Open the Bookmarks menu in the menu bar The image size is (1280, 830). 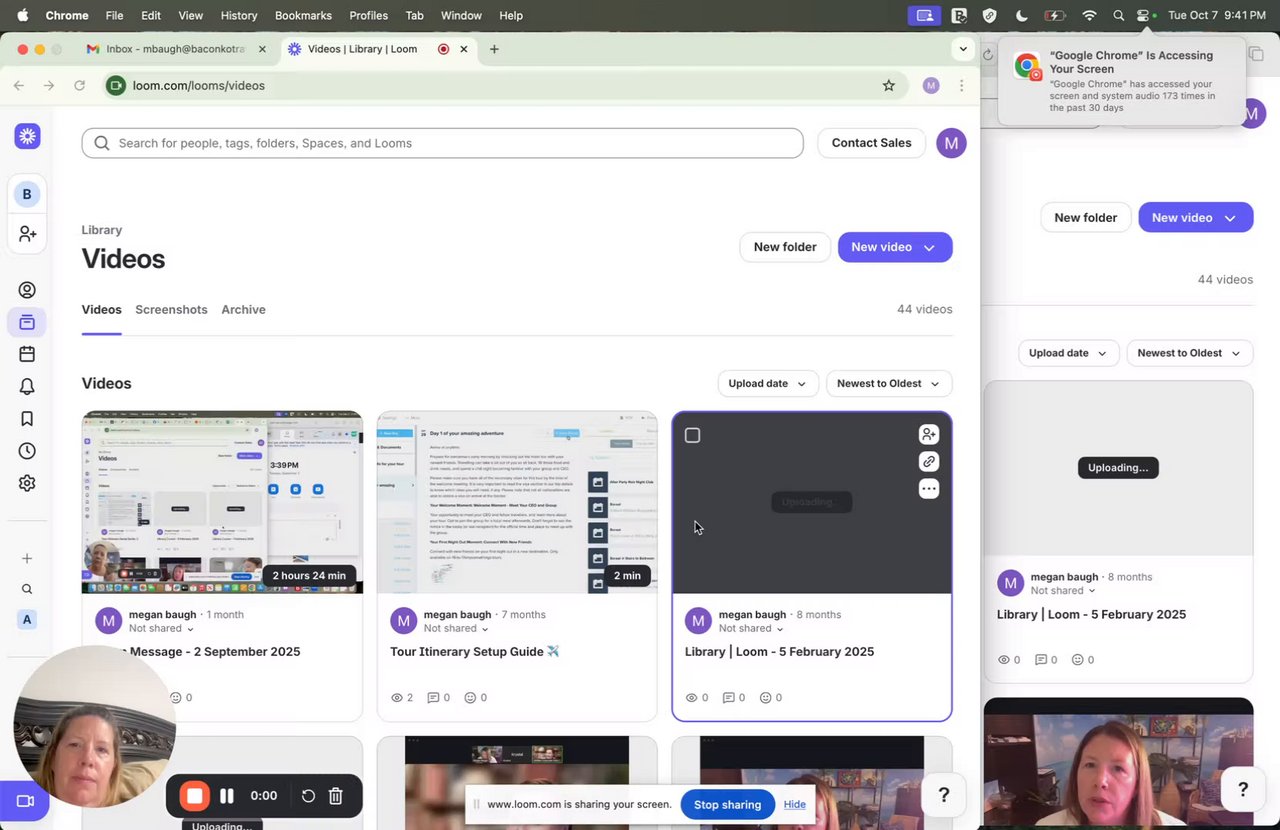pyautogui.click(x=303, y=15)
